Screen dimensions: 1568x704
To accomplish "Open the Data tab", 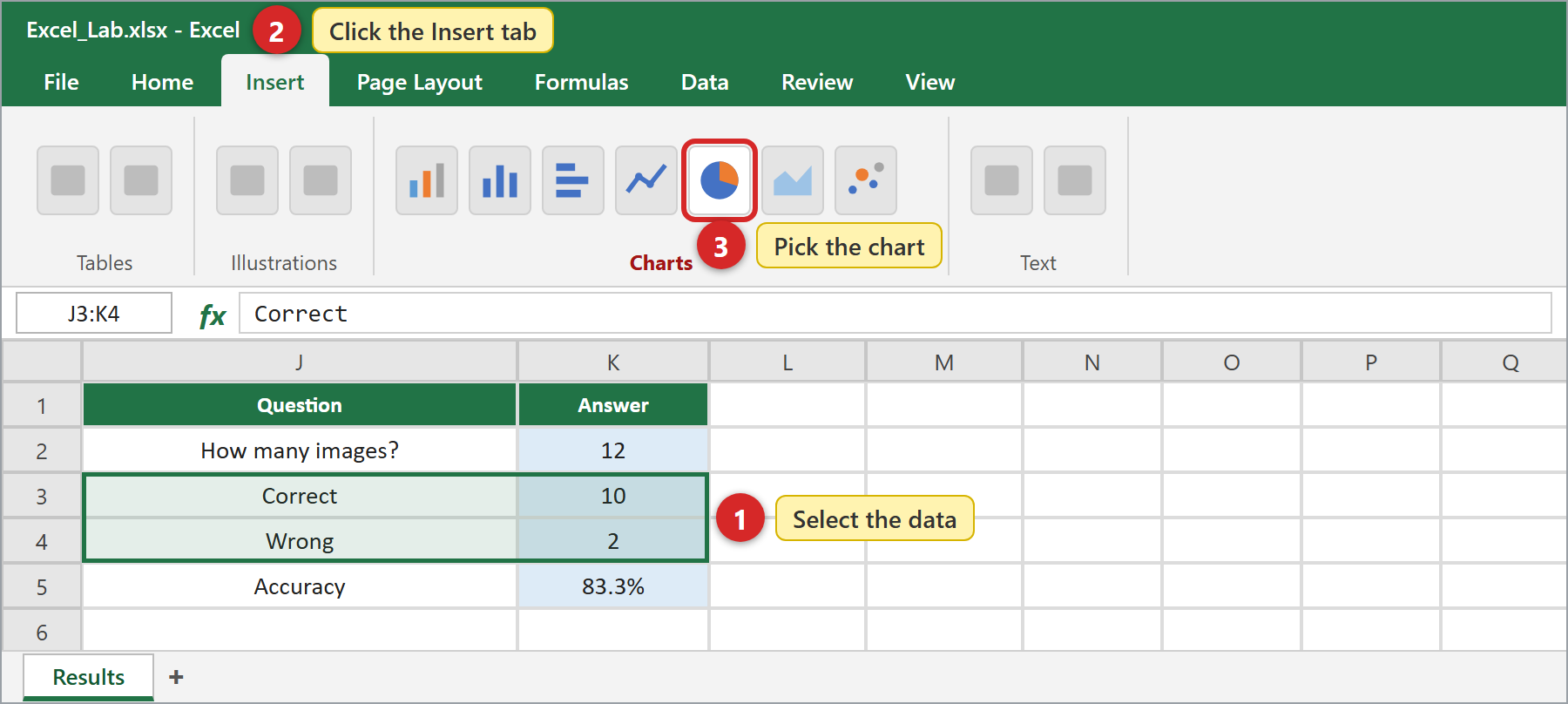I will (705, 82).
